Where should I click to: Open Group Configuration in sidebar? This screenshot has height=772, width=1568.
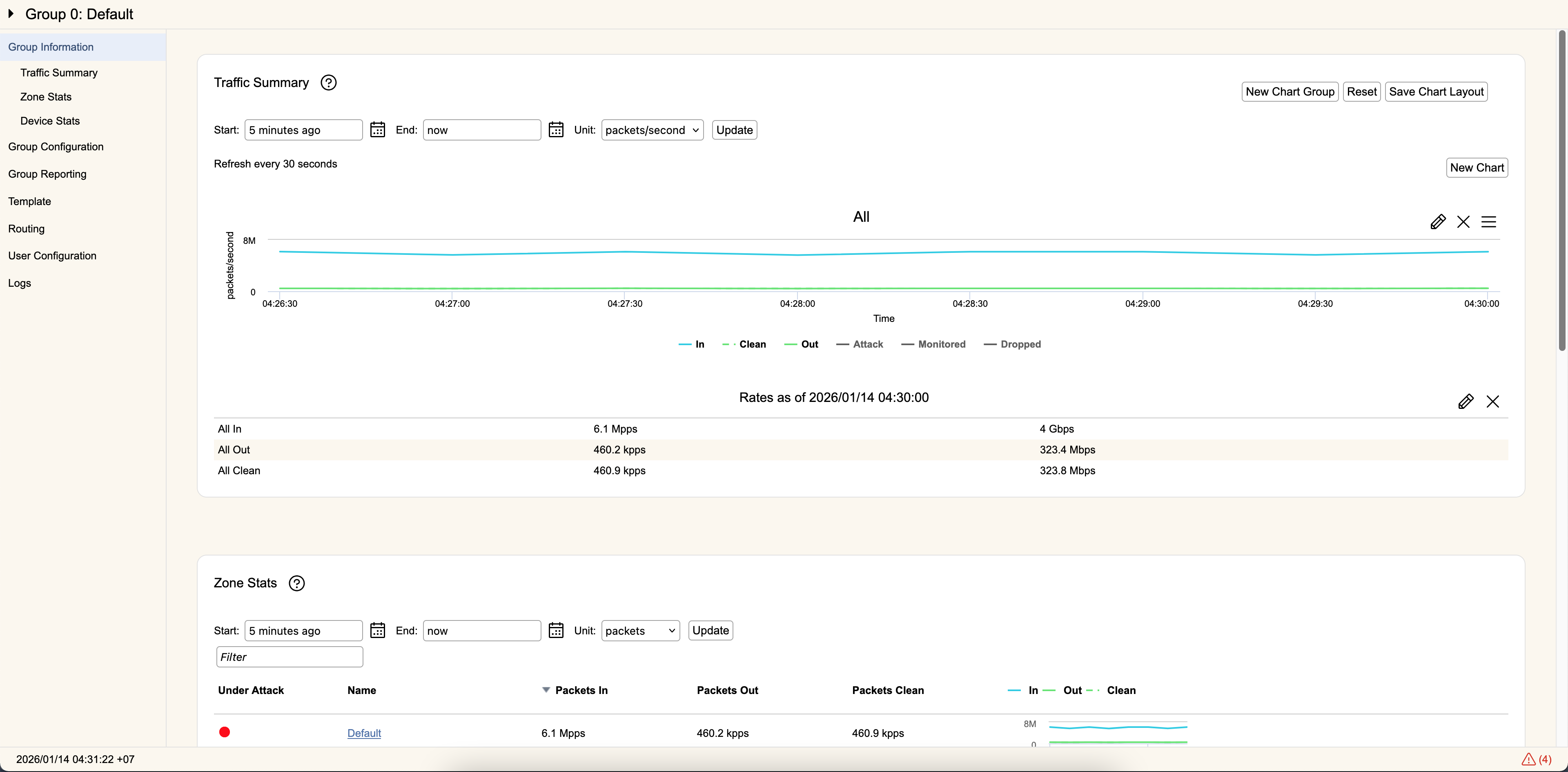(56, 147)
